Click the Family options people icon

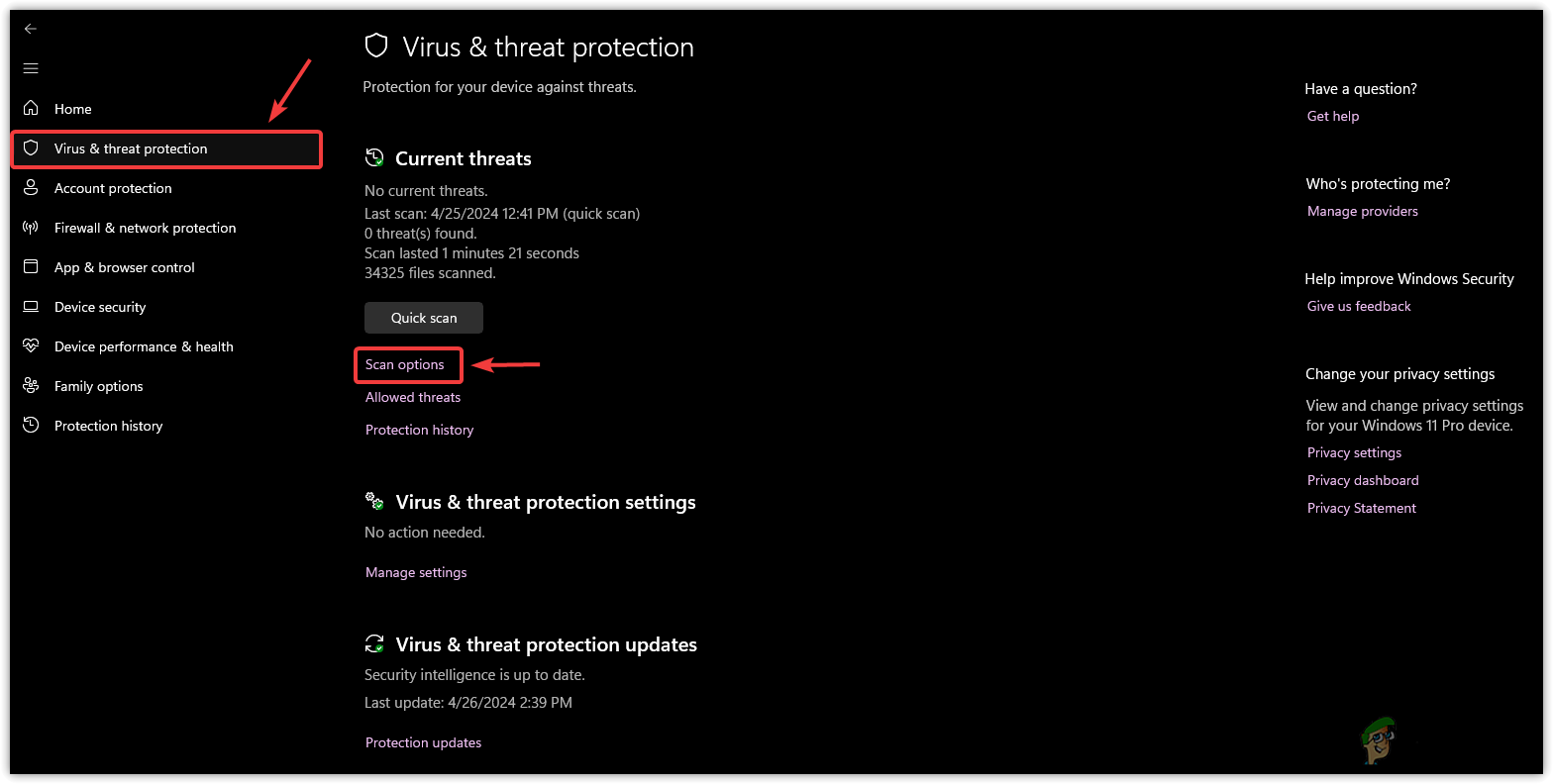coord(31,386)
